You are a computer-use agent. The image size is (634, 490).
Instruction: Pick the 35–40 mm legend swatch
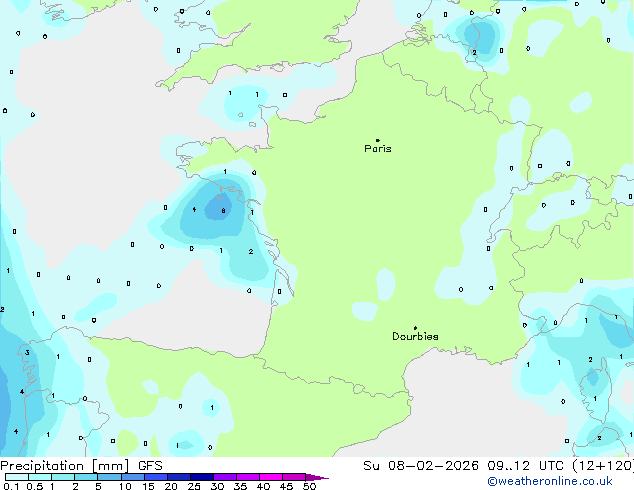pos(247,477)
